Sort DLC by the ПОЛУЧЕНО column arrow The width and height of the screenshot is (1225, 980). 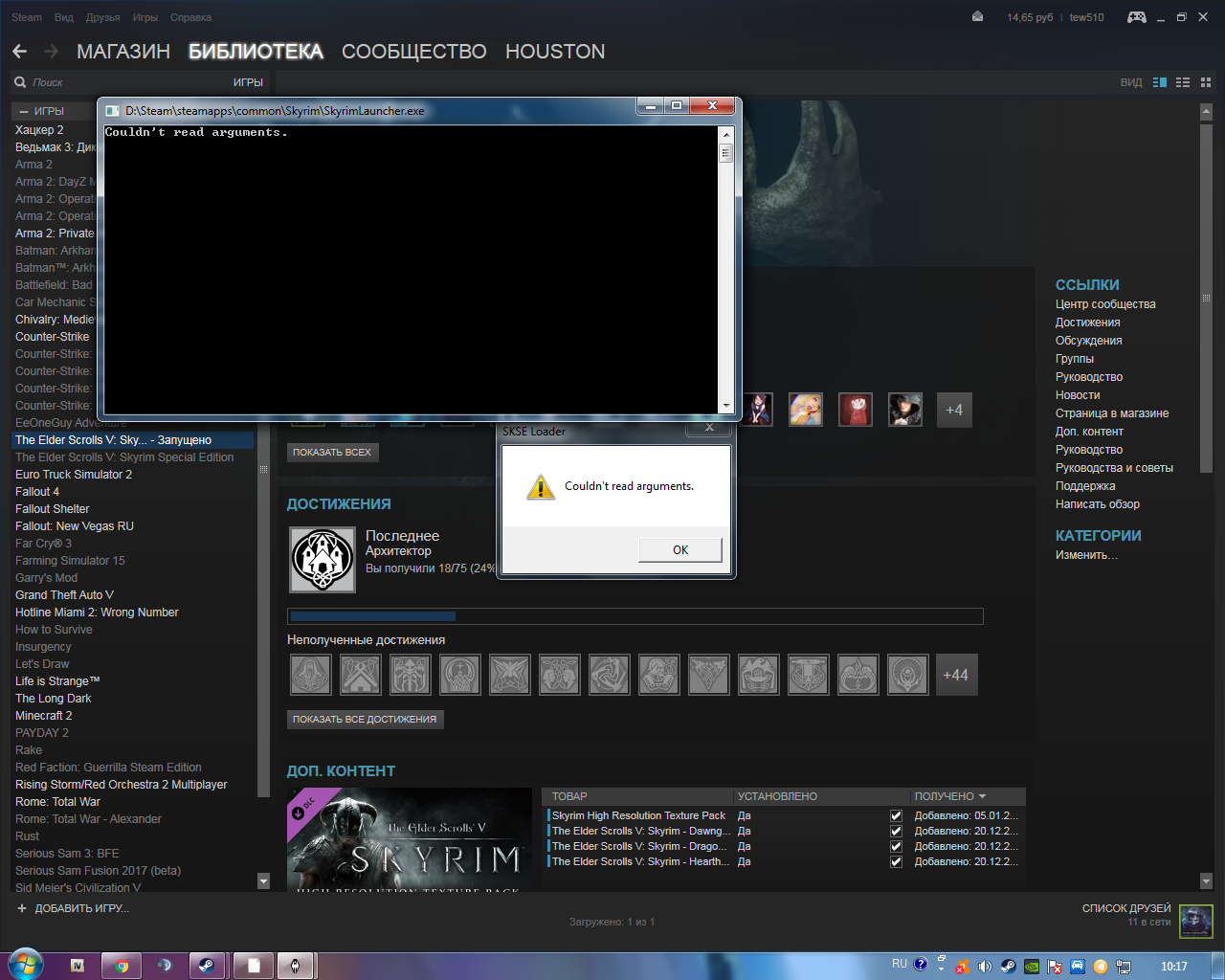[x=982, y=796]
